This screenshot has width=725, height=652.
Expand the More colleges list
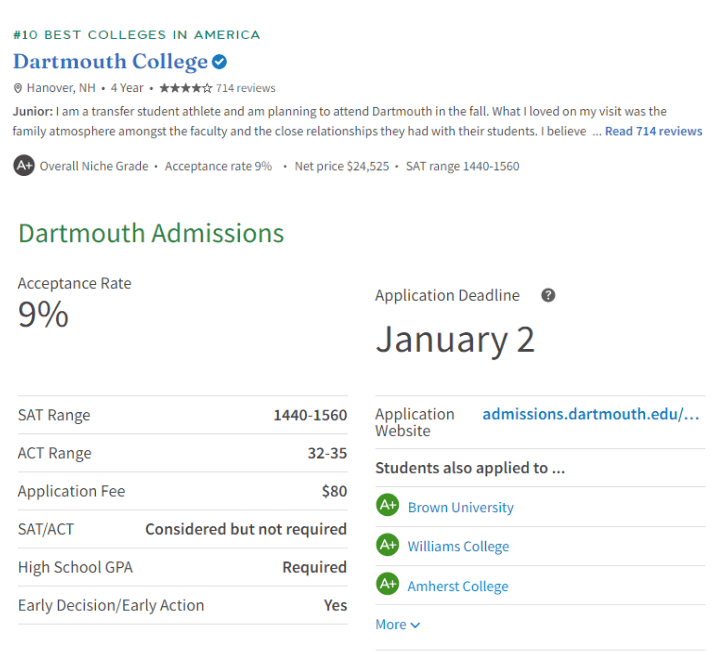click(x=398, y=625)
